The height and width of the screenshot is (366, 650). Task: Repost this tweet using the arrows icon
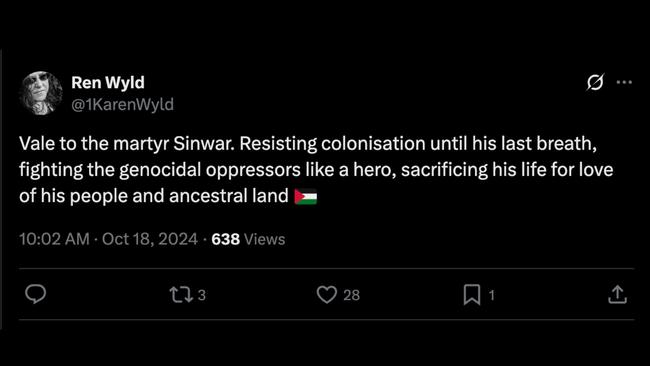181,295
